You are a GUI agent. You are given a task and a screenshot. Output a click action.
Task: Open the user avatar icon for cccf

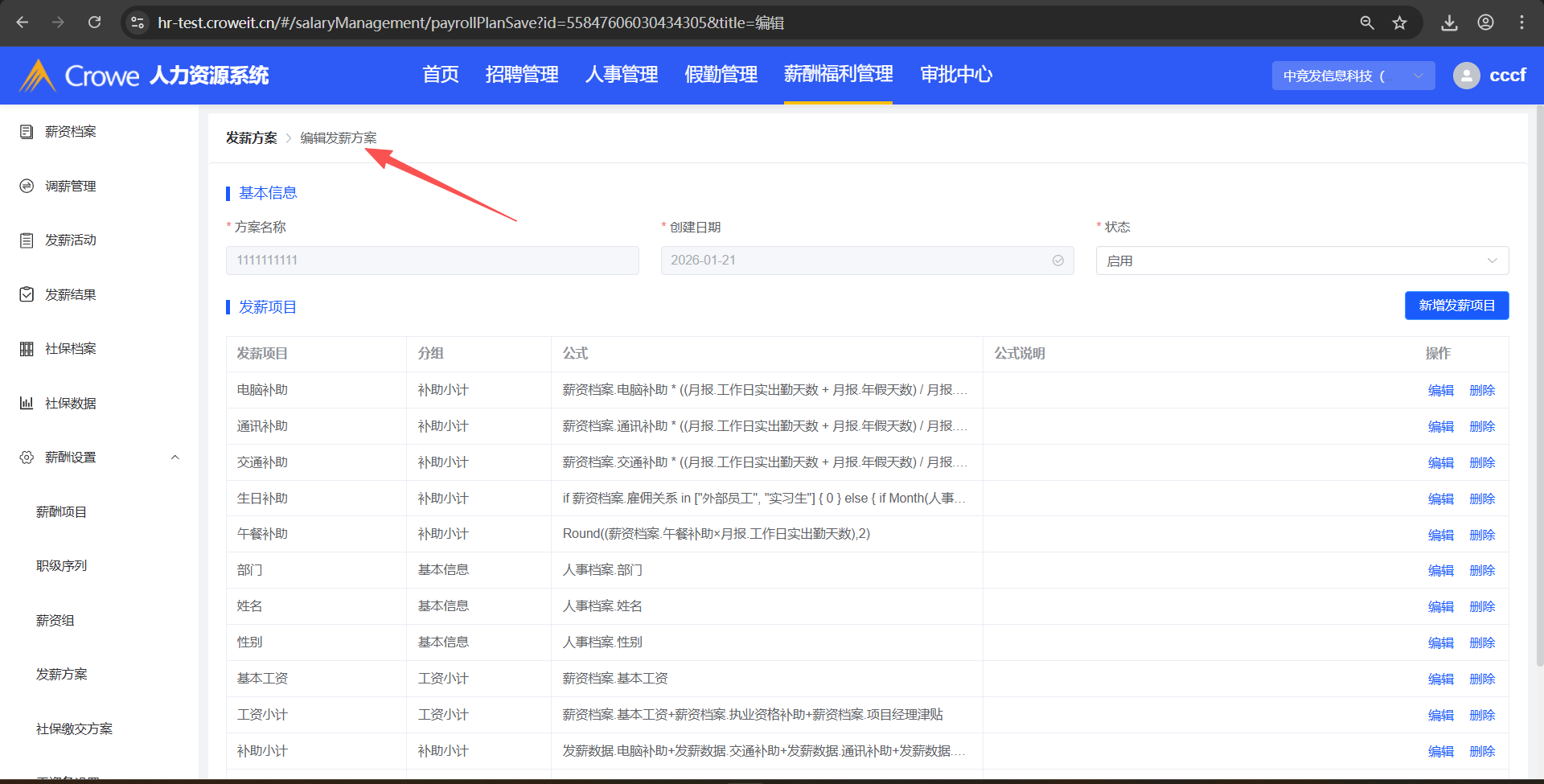(1466, 76)
